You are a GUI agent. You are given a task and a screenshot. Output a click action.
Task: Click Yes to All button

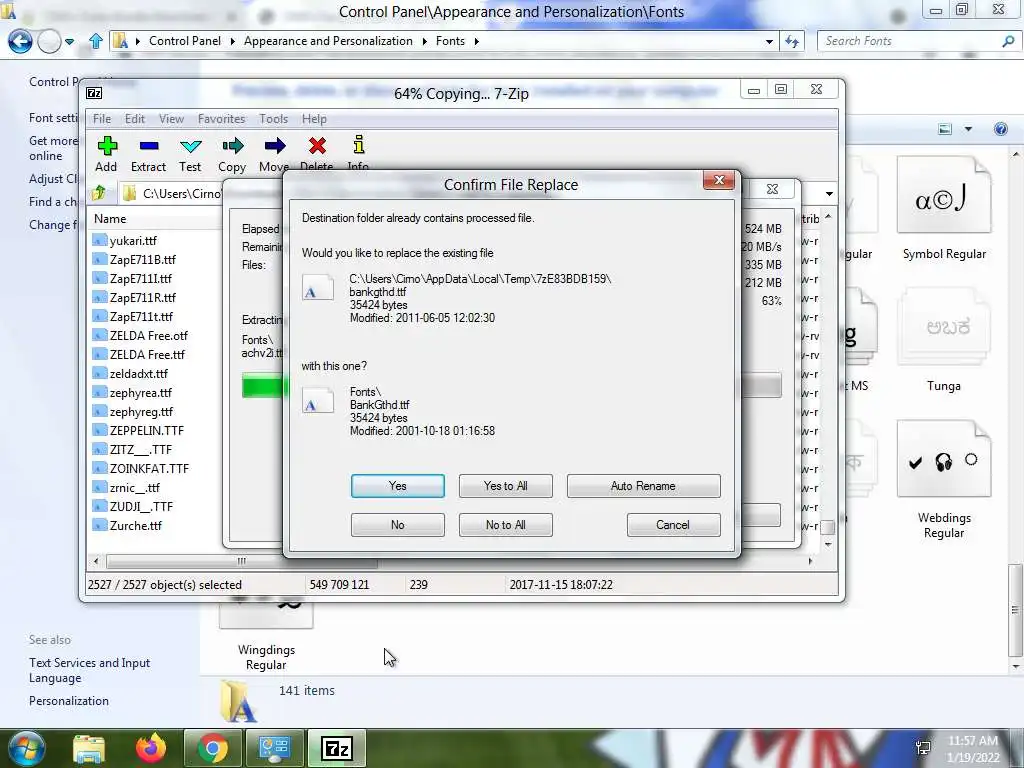coord(505,486)
